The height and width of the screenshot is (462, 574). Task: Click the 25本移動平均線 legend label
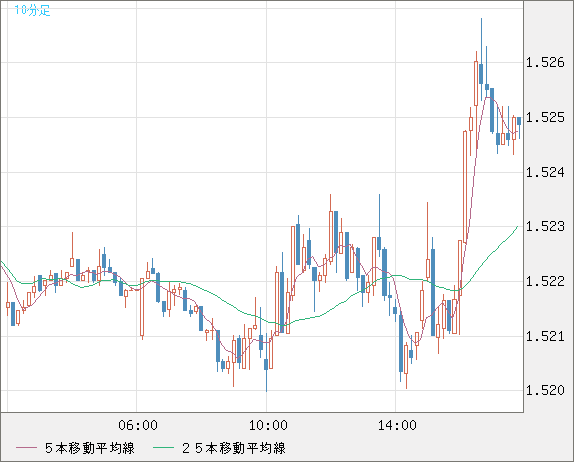tap(234, 448)
